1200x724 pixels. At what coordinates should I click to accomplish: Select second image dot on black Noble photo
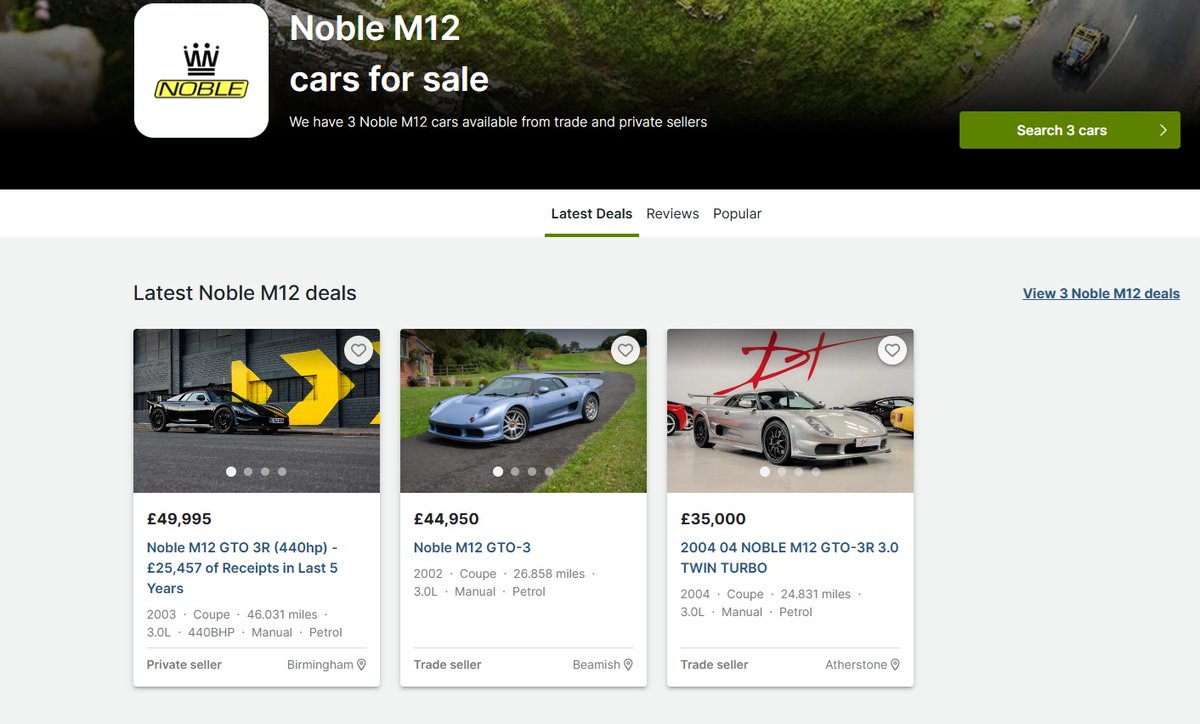pos(248,471)
